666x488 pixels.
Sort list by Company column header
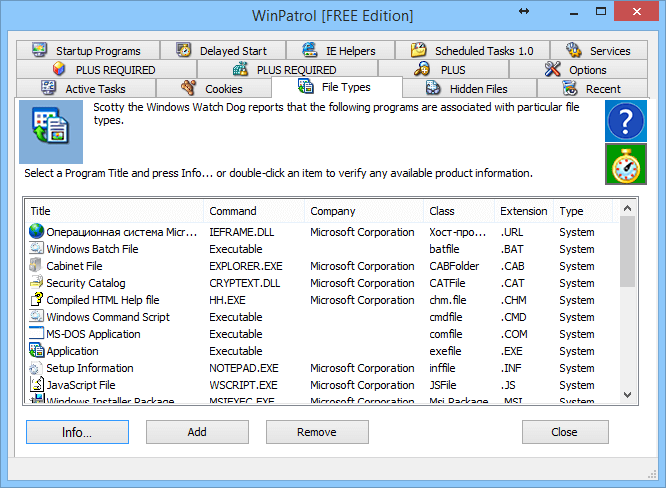pos(364,211)
